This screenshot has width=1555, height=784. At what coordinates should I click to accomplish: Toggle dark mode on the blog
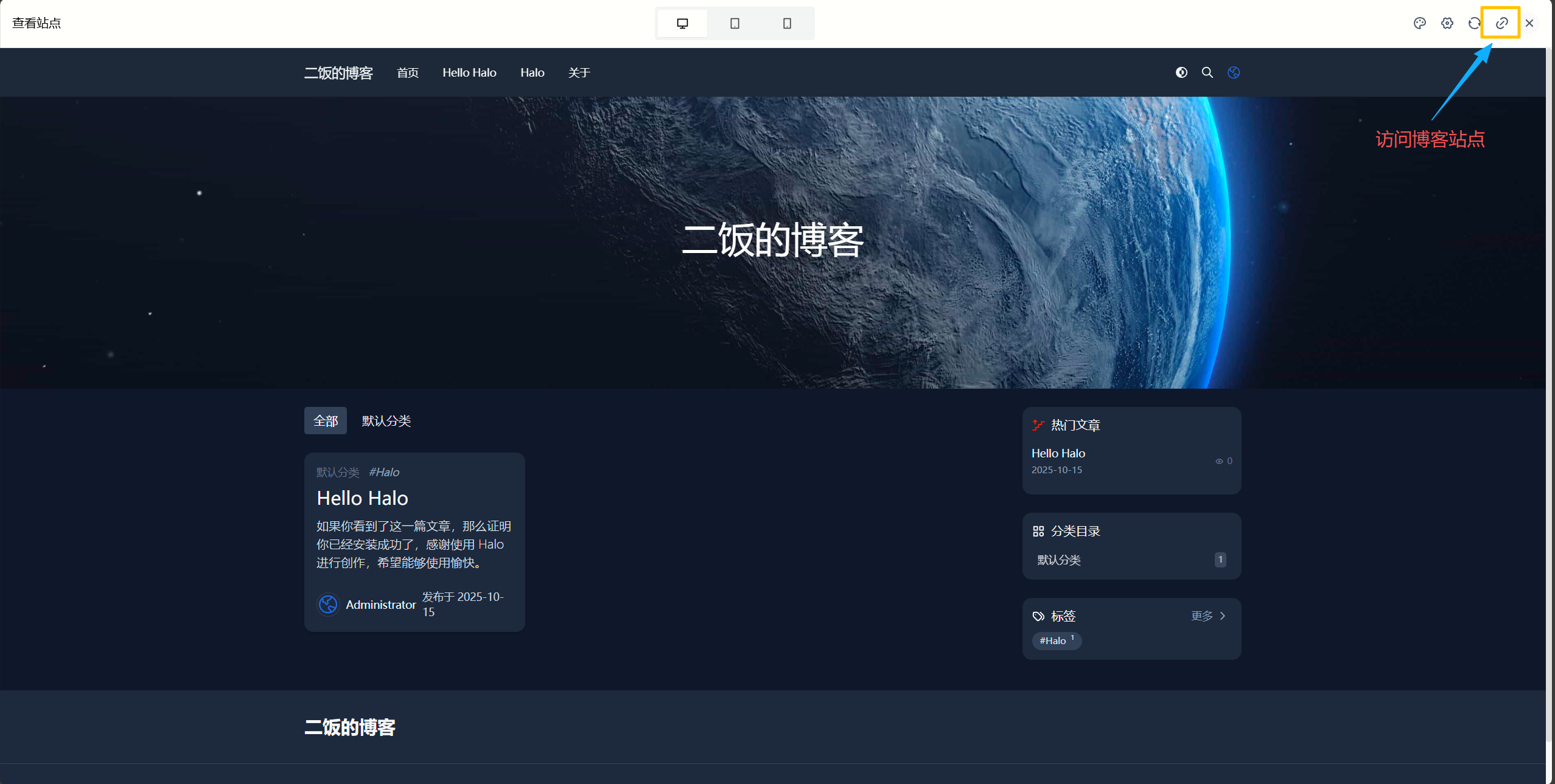[1181, 72]
